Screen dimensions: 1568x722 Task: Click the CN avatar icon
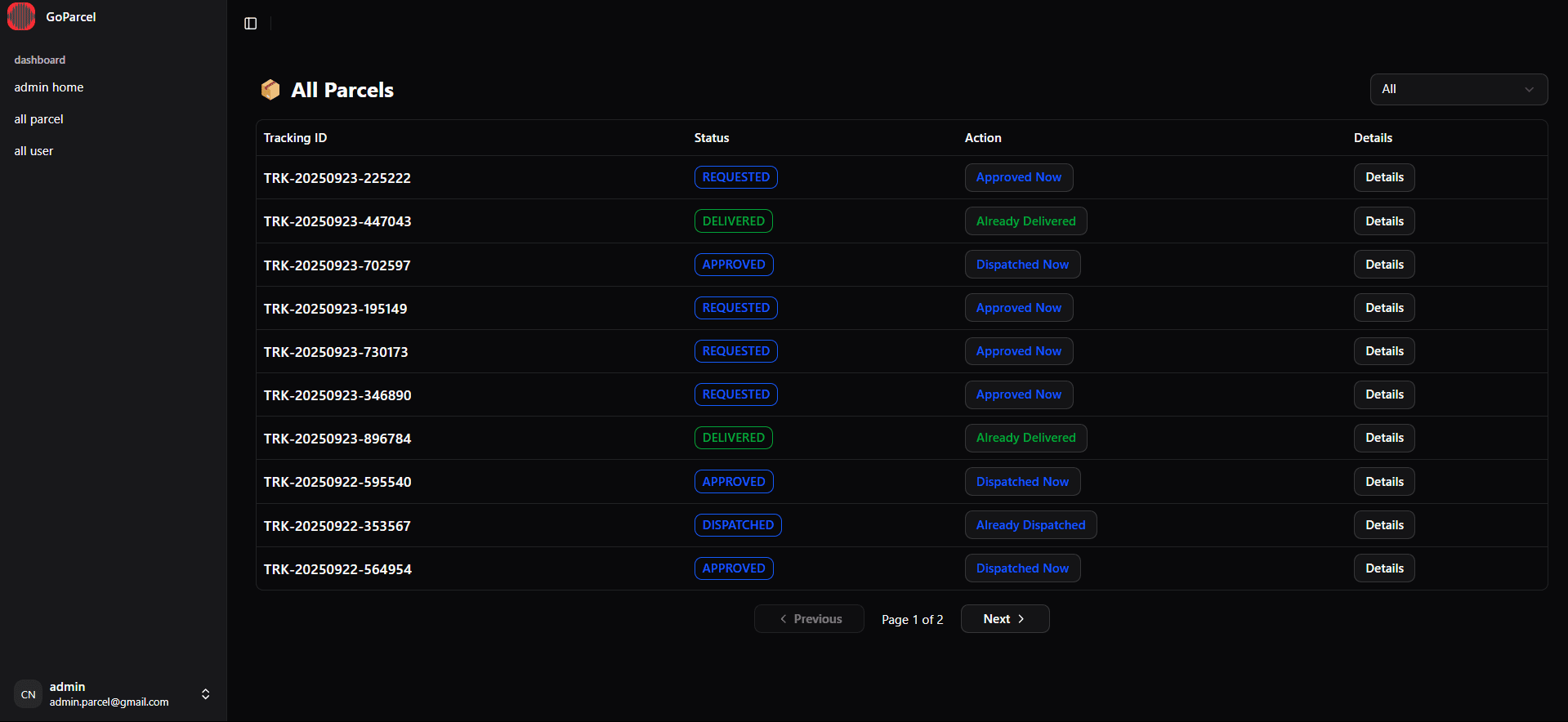(29, 694)
